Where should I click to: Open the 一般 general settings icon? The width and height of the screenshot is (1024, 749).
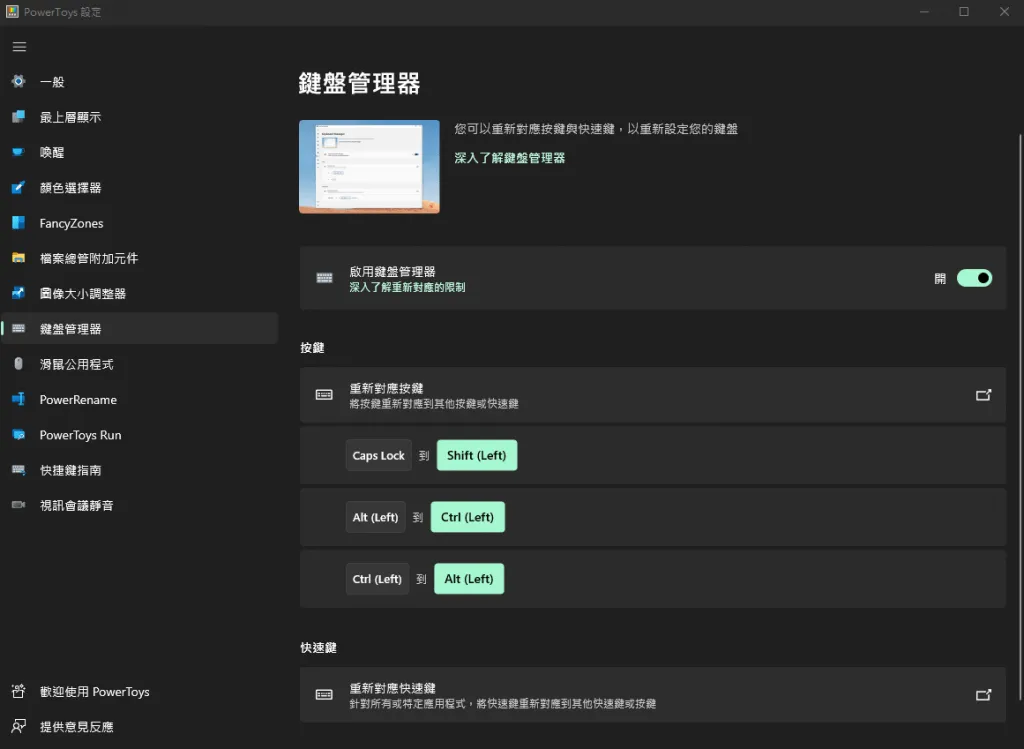tap(18, 82)
